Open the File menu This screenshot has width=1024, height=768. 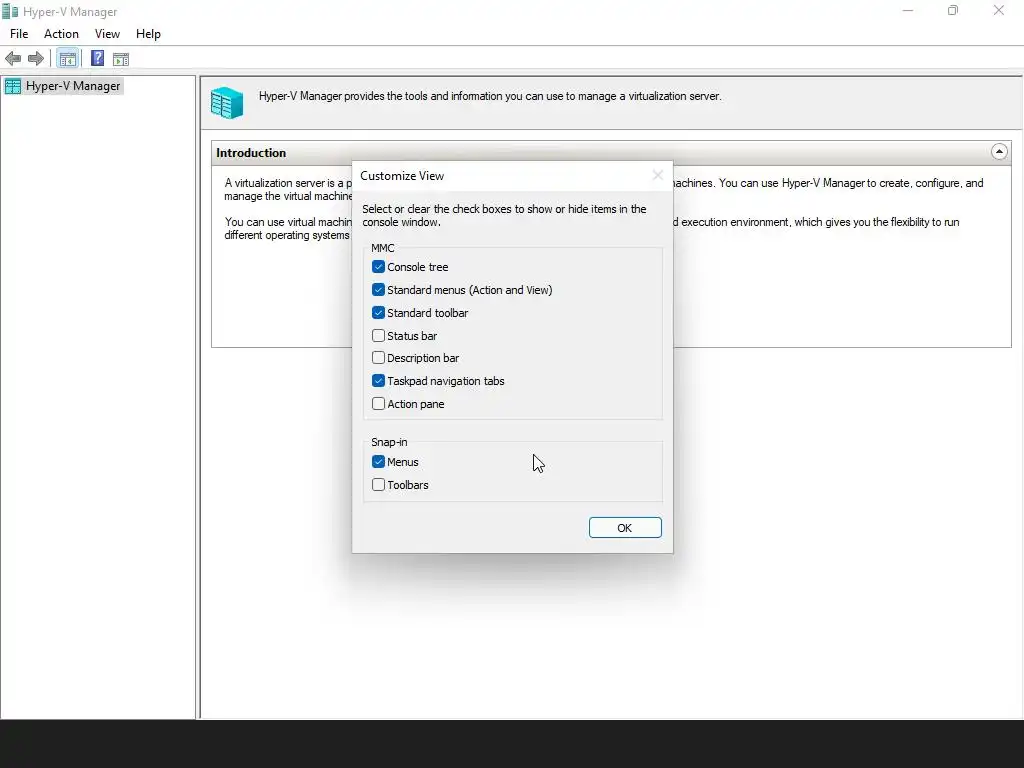tap(19, 34)
